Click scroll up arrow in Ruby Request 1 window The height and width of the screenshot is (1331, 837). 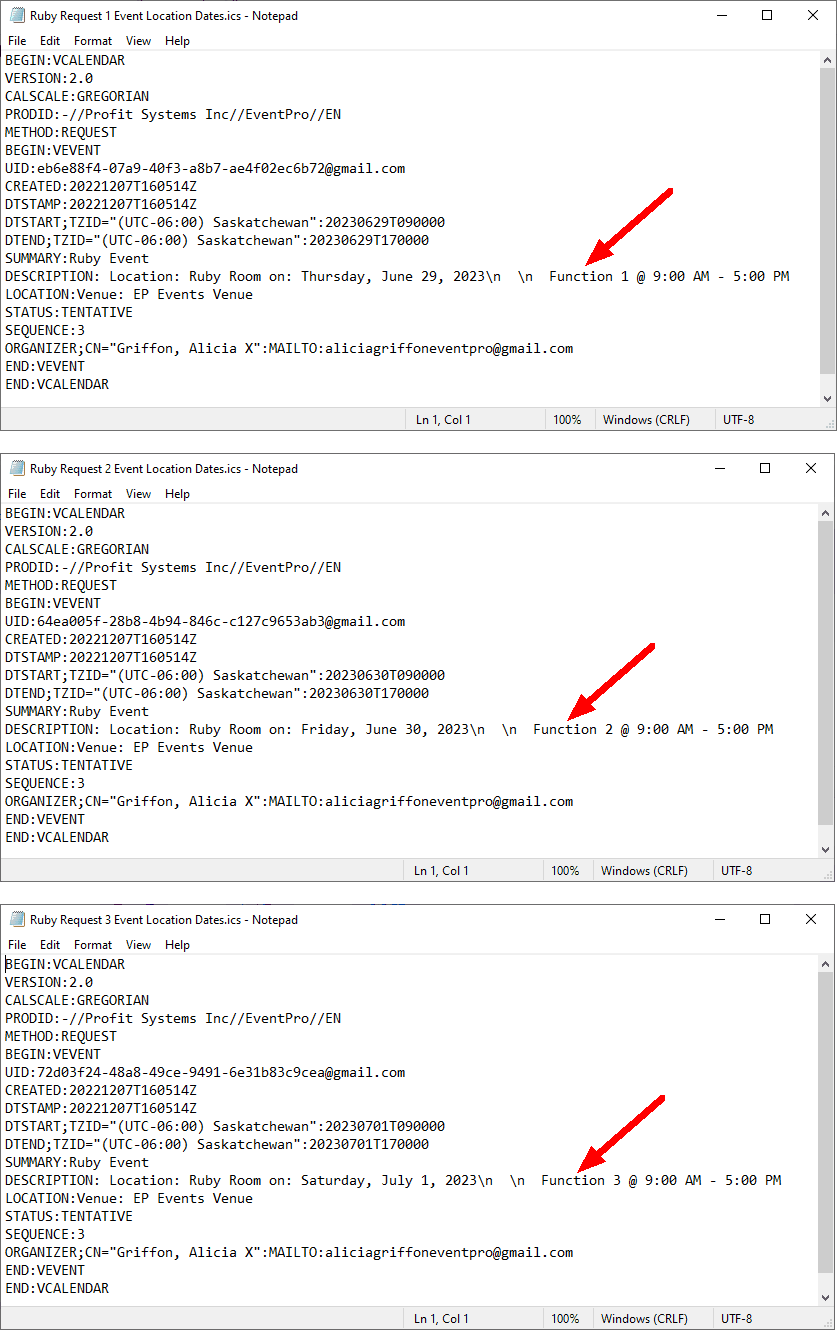click(x=827, y=60)
